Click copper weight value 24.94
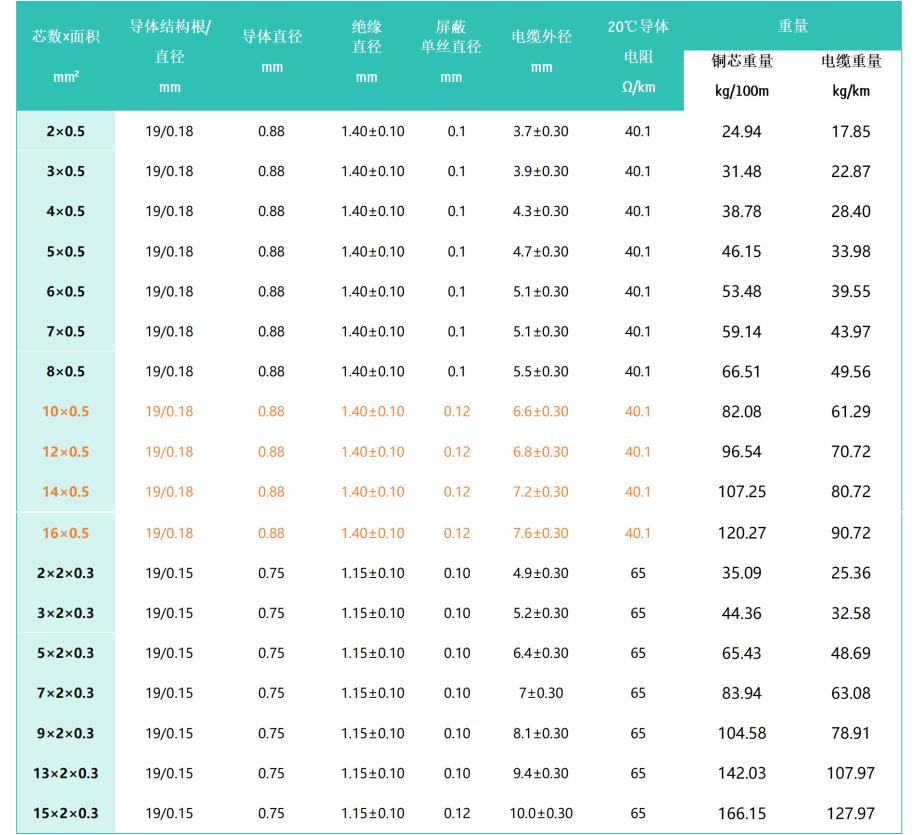 point(742,131)
